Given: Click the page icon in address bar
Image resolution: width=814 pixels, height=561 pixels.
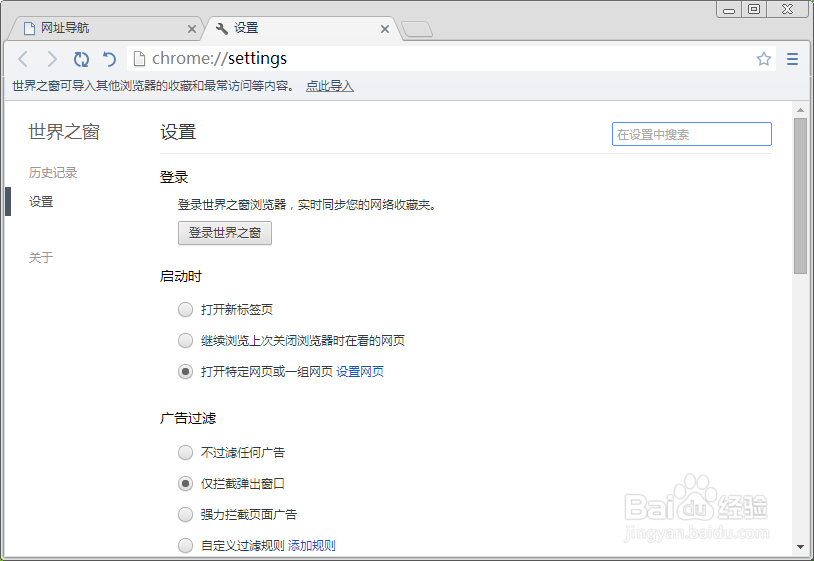Looking at the screenshot, I should coord(139,59).
